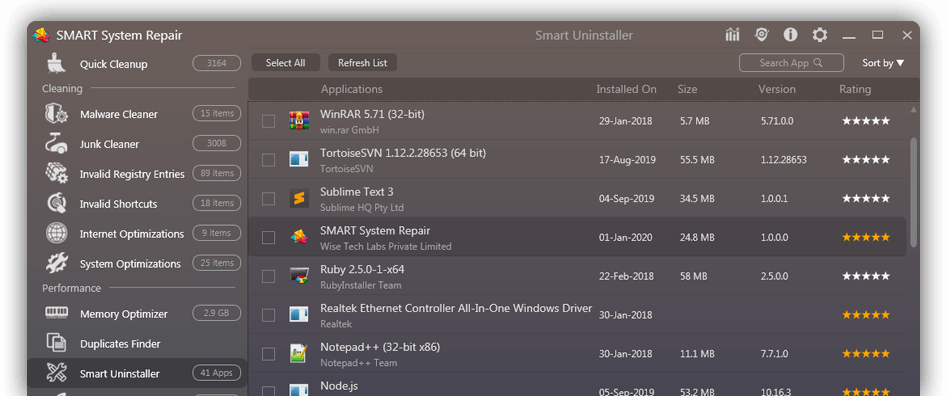Click the Notepad++ orange star rating
Screen dimensions: 947x396
click(866, 353)
